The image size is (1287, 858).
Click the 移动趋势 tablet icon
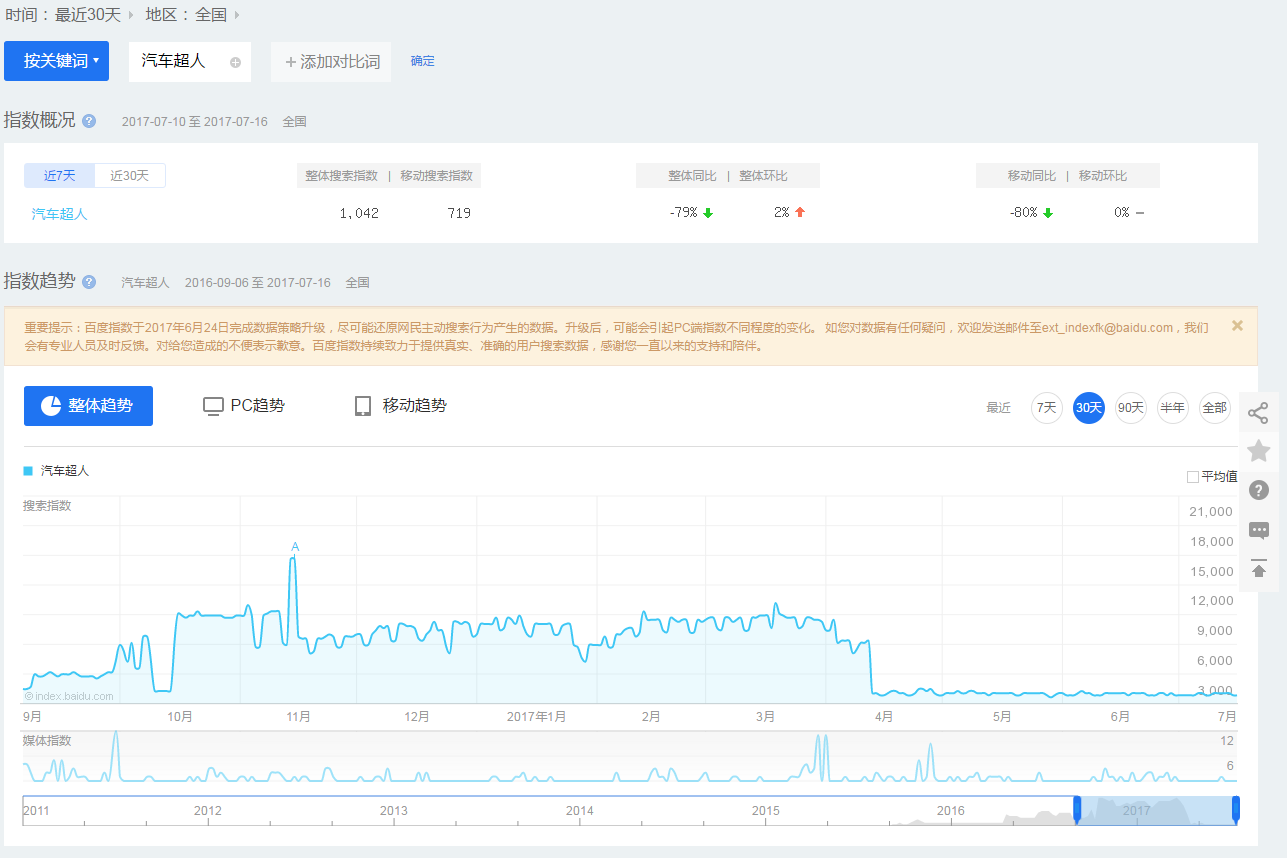pos(363,406)
